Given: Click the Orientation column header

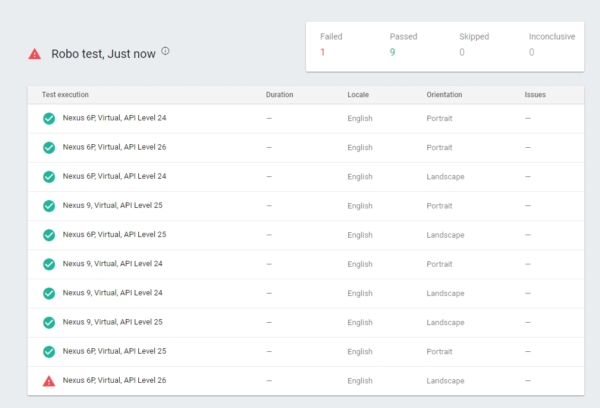Looking at the screenshot, I should [444, 95].
